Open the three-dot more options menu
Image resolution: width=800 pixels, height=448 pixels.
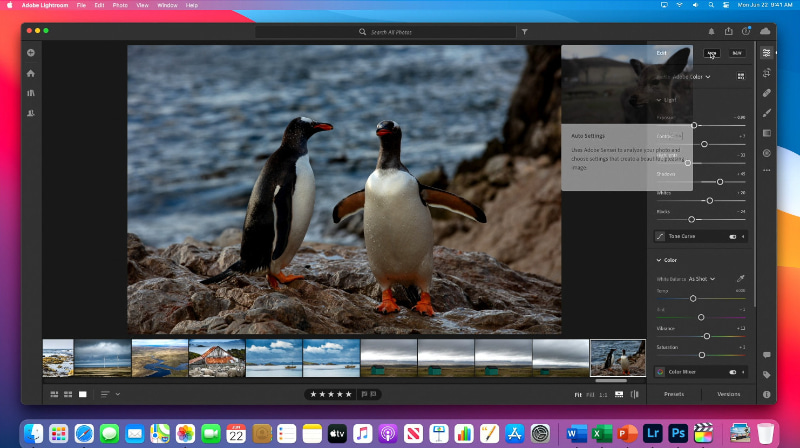pos(766,170)
